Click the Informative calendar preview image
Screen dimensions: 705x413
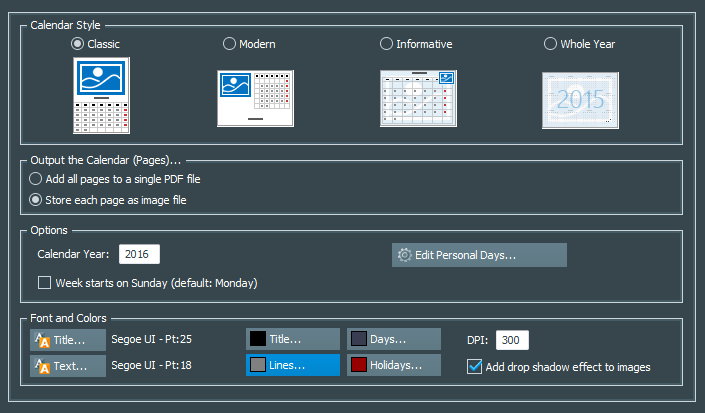coord(418,99)
